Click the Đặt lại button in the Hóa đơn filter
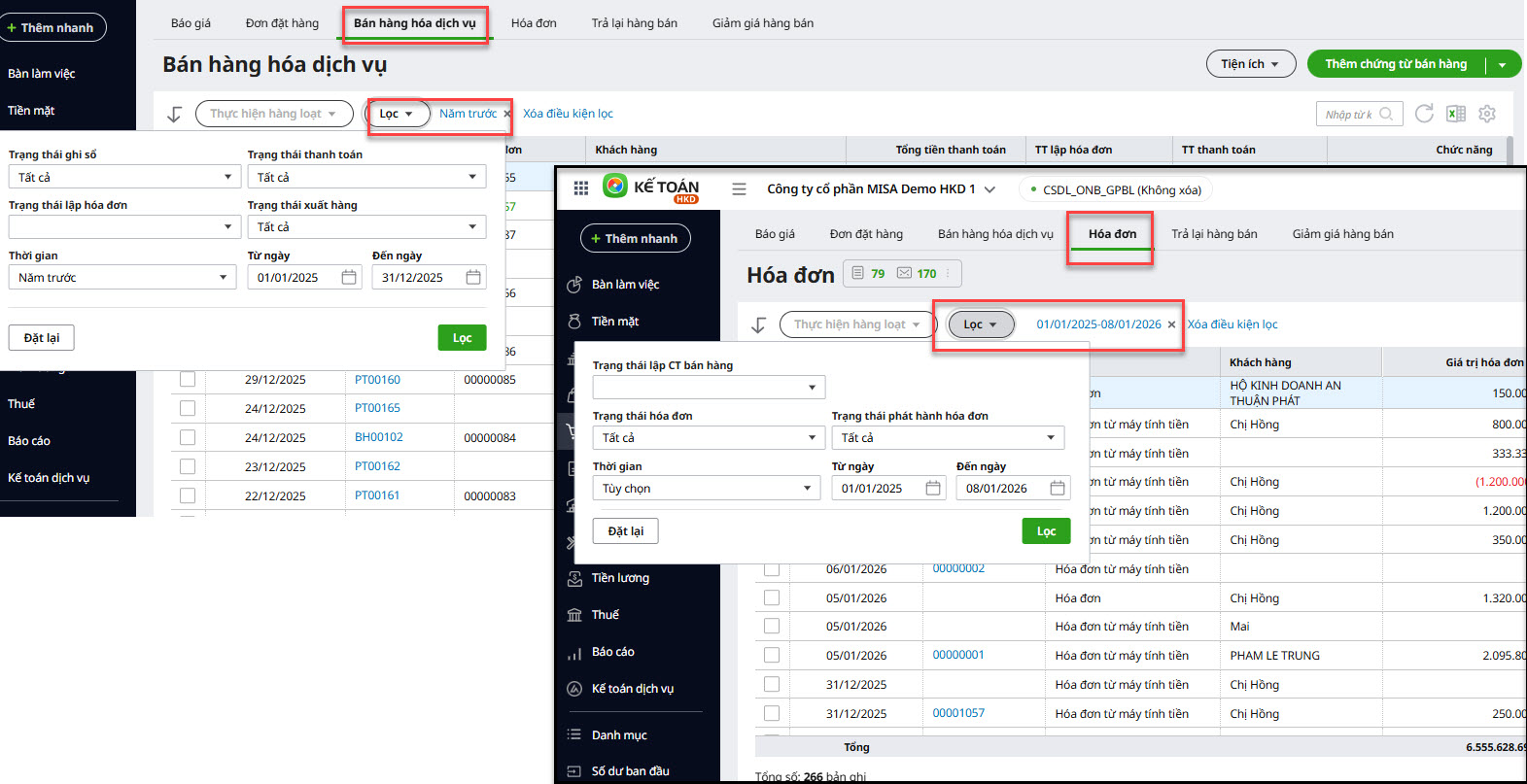 click(625, 531)
